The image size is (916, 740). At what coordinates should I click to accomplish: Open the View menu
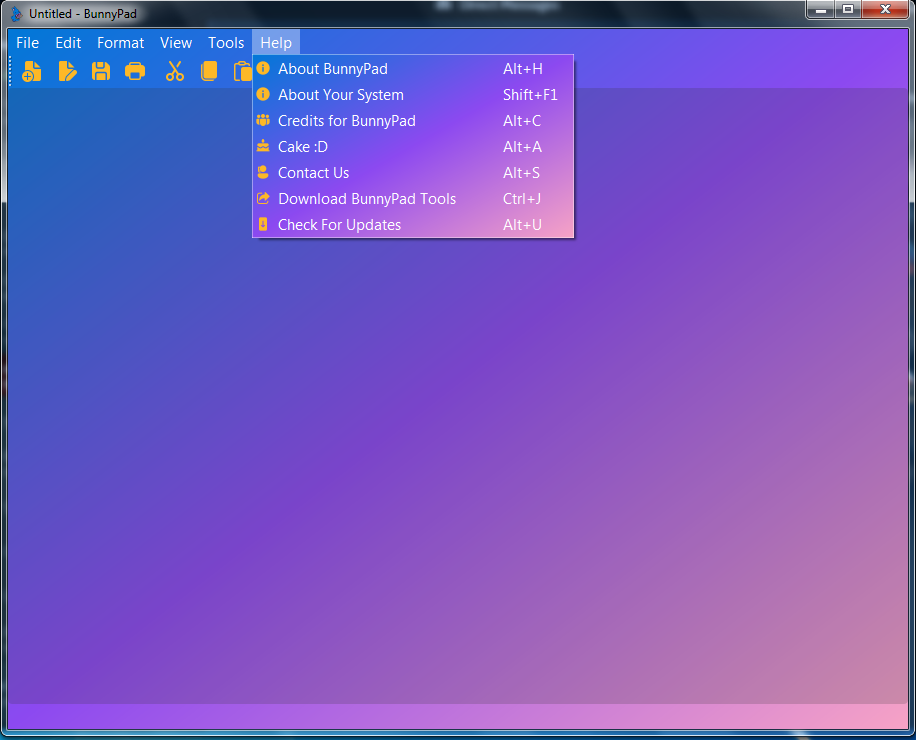coord(176,43)
